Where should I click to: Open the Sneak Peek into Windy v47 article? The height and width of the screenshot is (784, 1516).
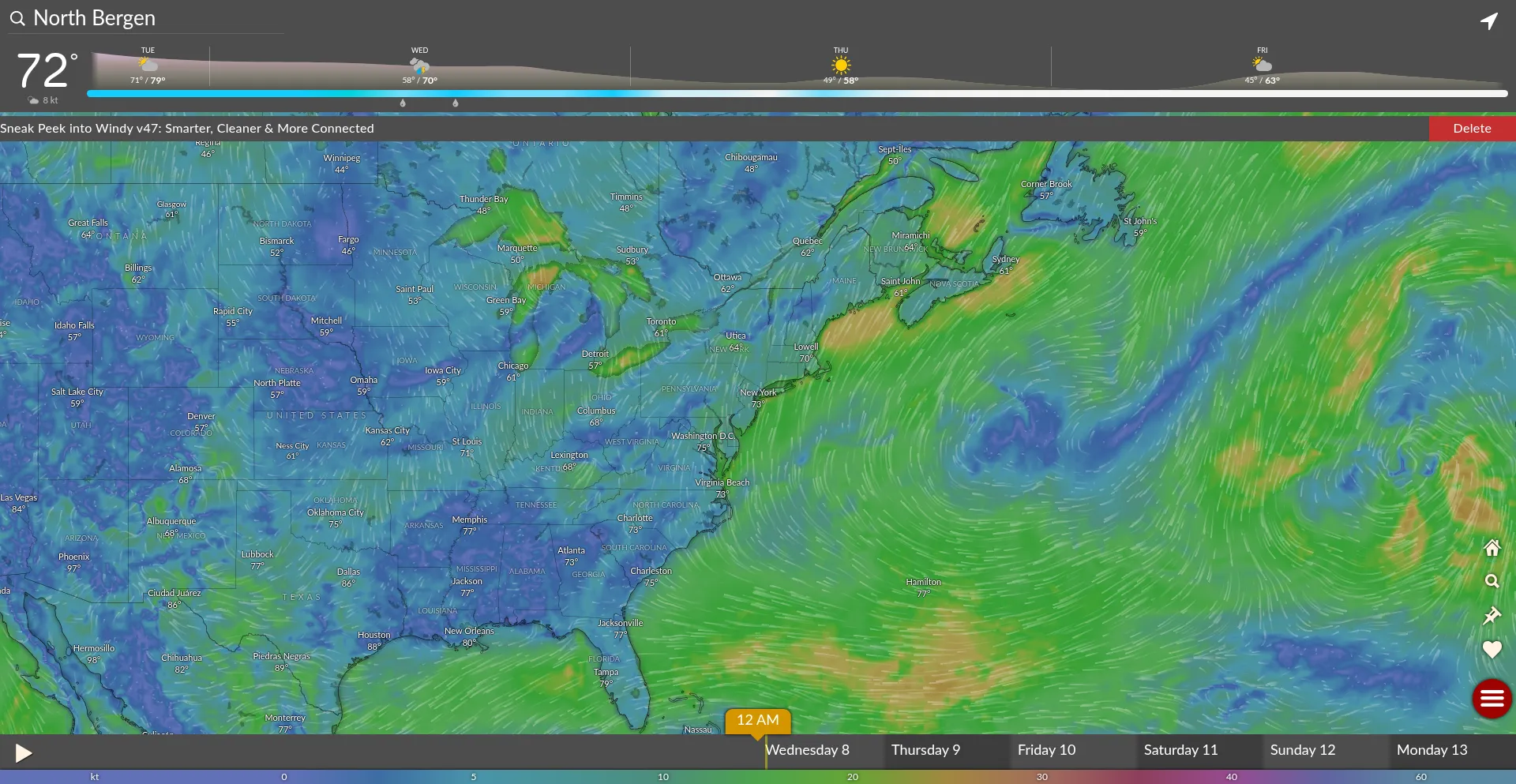(187, 129)
